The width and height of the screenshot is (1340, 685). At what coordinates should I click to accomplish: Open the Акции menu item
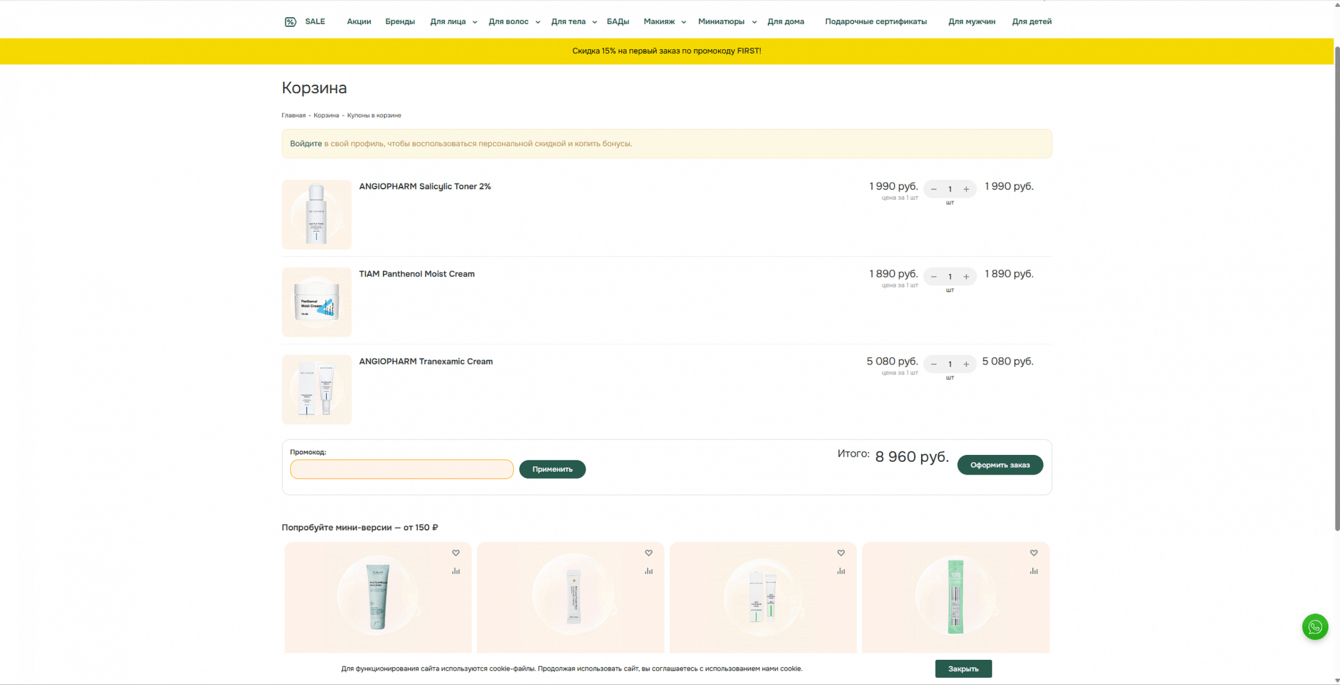pyautogui.click(x=359, y=21)
